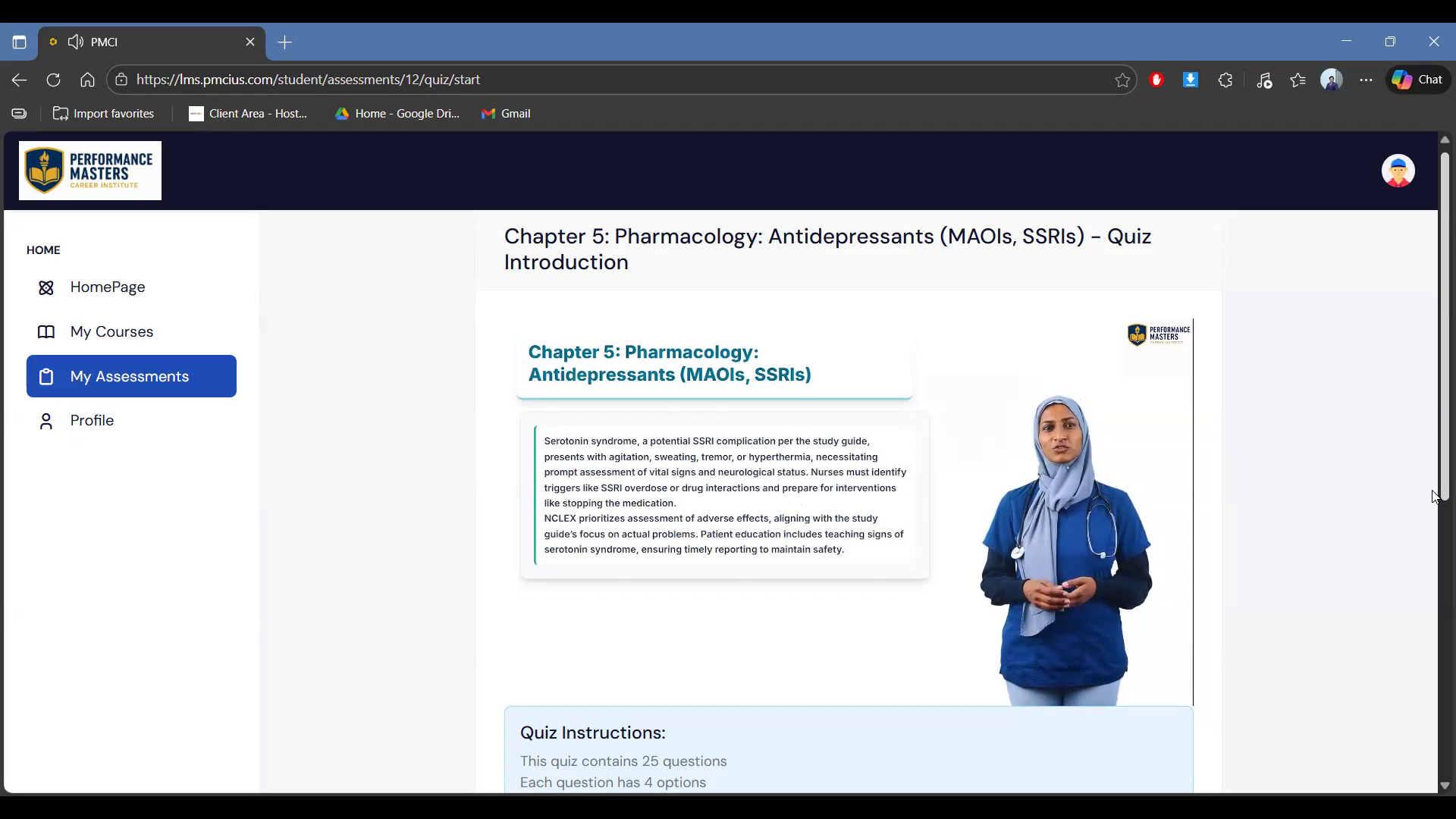Click the page vertical scrollbar thumb
The image size is (1456, 819).
coord(1445,326)
